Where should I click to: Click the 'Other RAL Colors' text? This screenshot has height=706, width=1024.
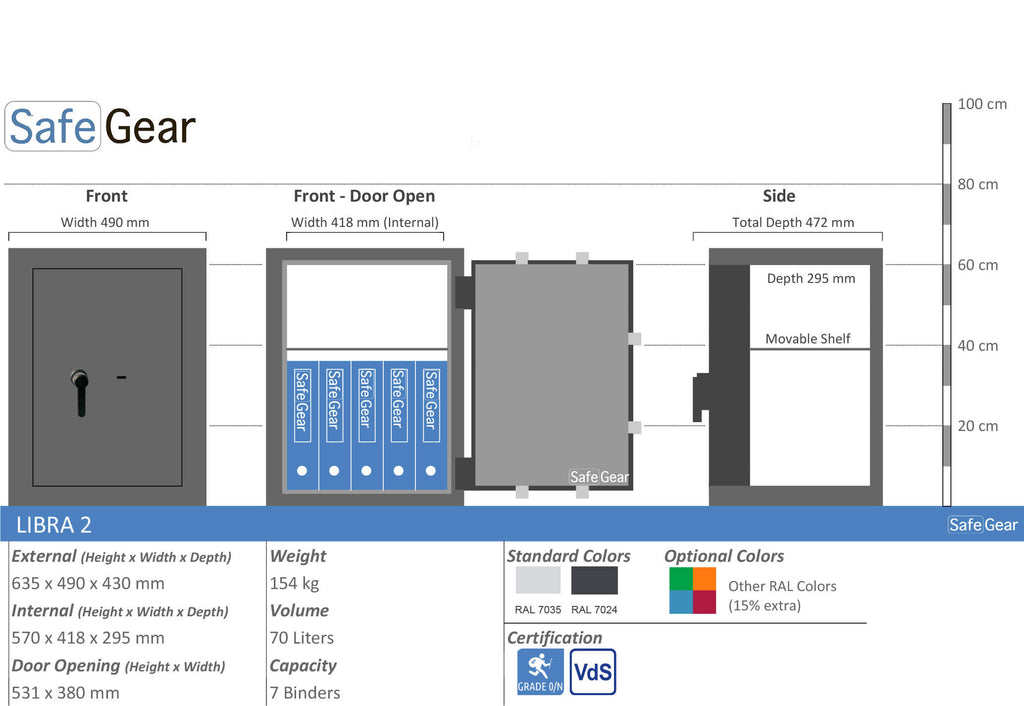(782, 586)
